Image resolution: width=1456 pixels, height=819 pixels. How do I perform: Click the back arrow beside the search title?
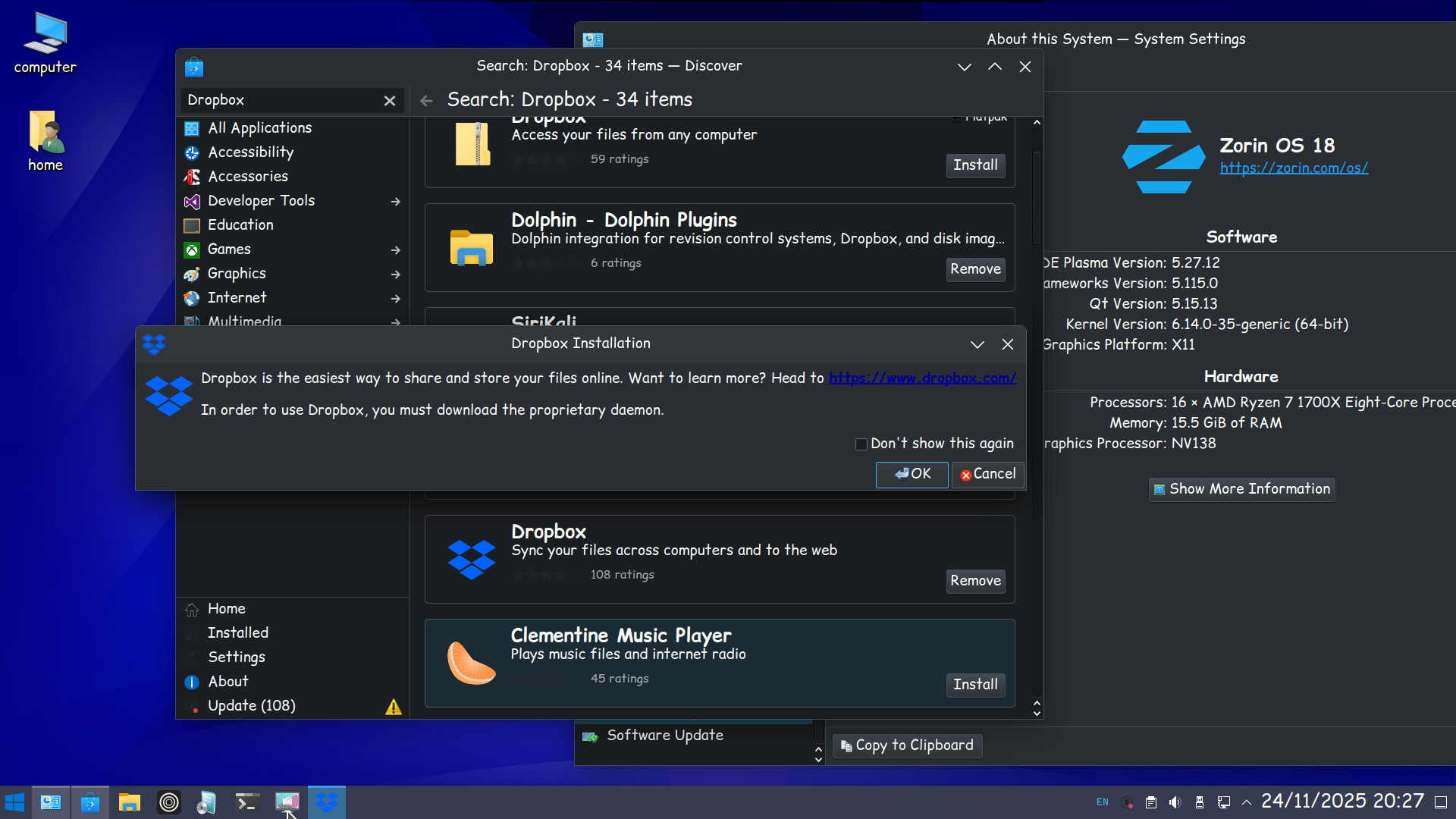click(x=426, y=100)
